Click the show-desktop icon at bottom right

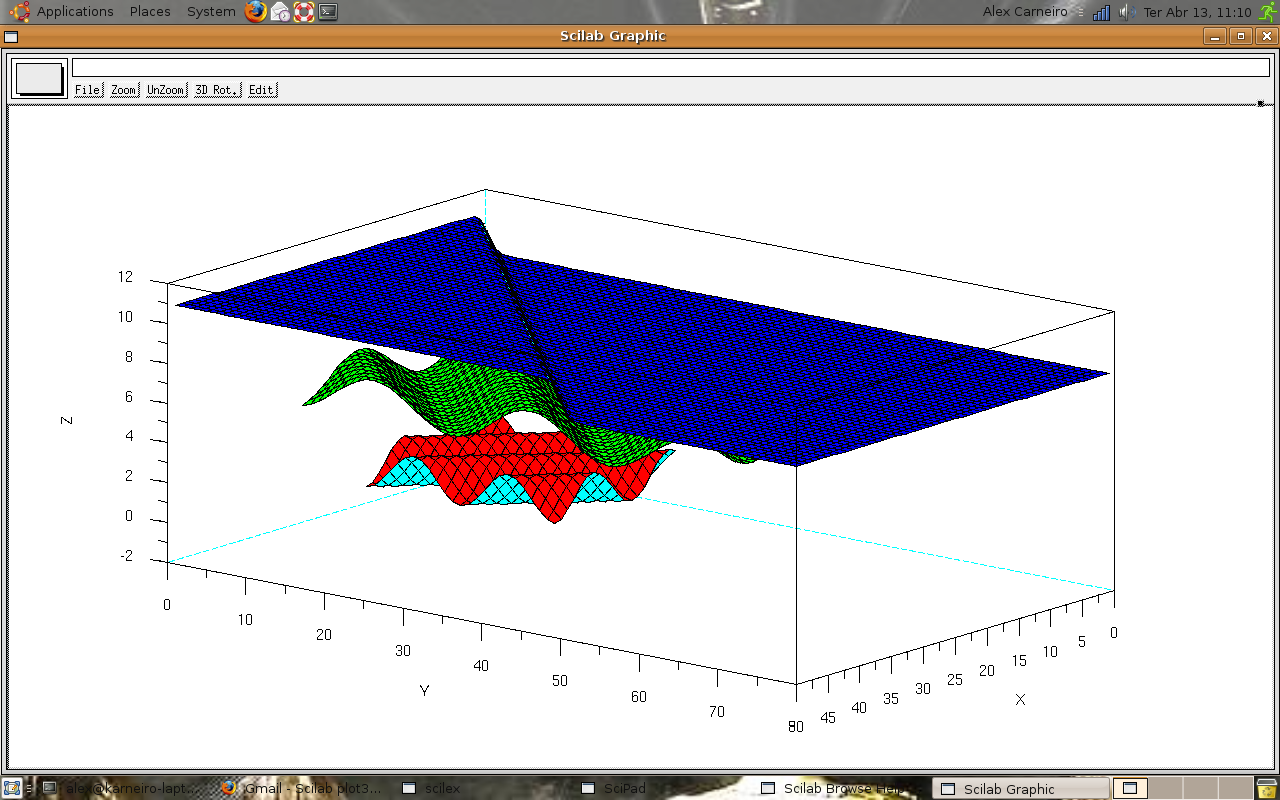1129,788
